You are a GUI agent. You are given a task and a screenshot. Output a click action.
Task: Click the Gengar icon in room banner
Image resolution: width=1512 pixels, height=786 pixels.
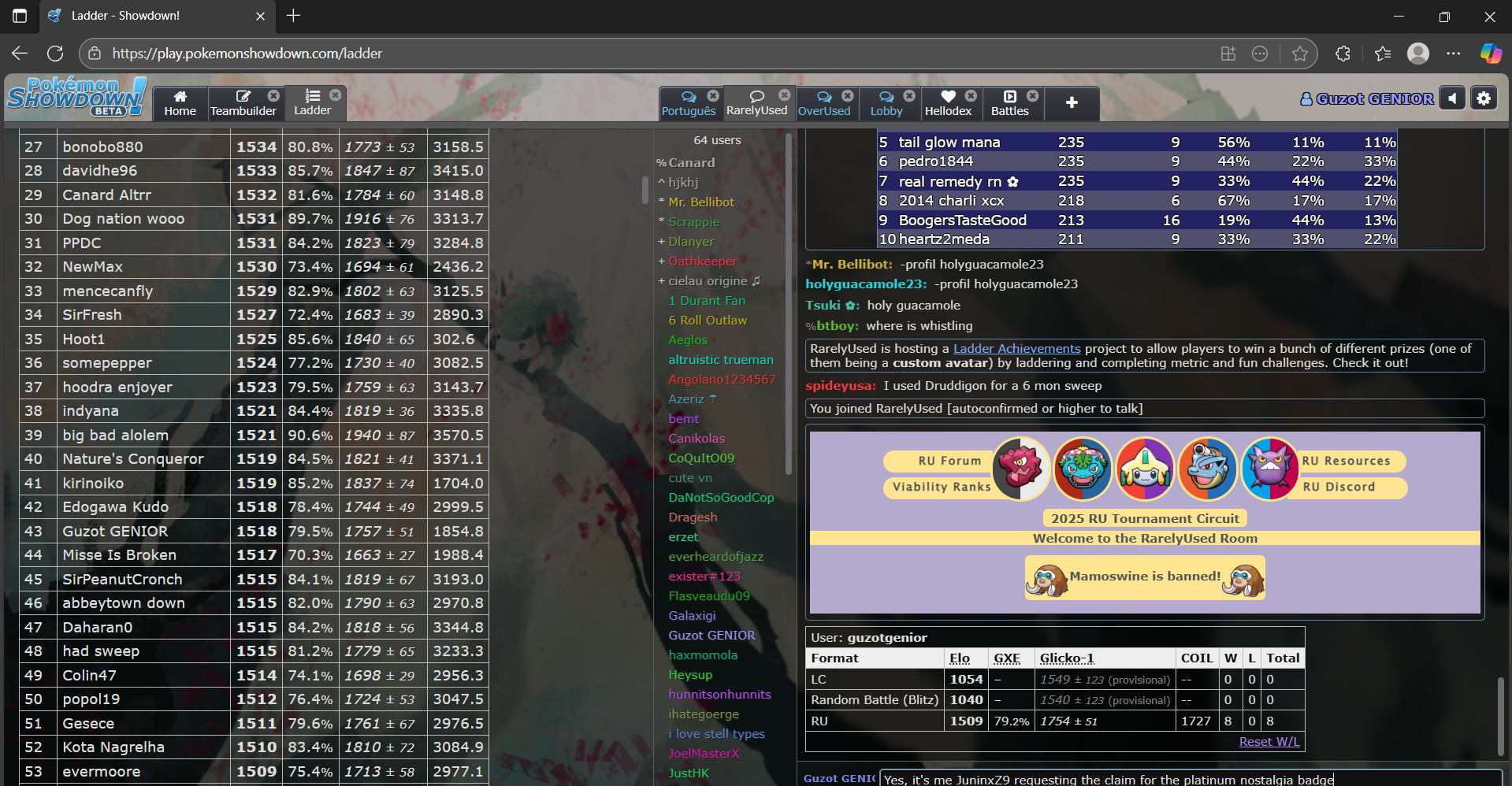1269,469
